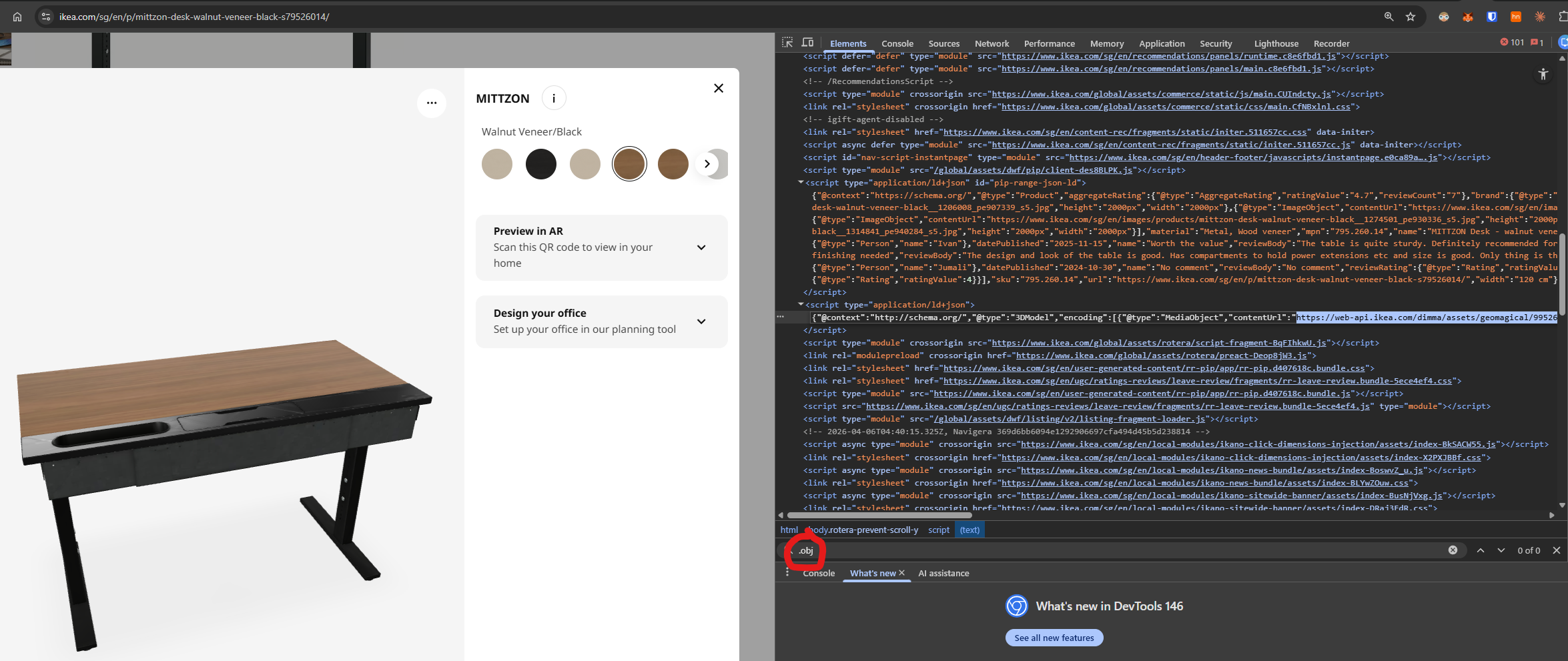Open the client-des8BLPK.js link
This screenshot has height=661, width=1568.
[x=1033, y=170]
